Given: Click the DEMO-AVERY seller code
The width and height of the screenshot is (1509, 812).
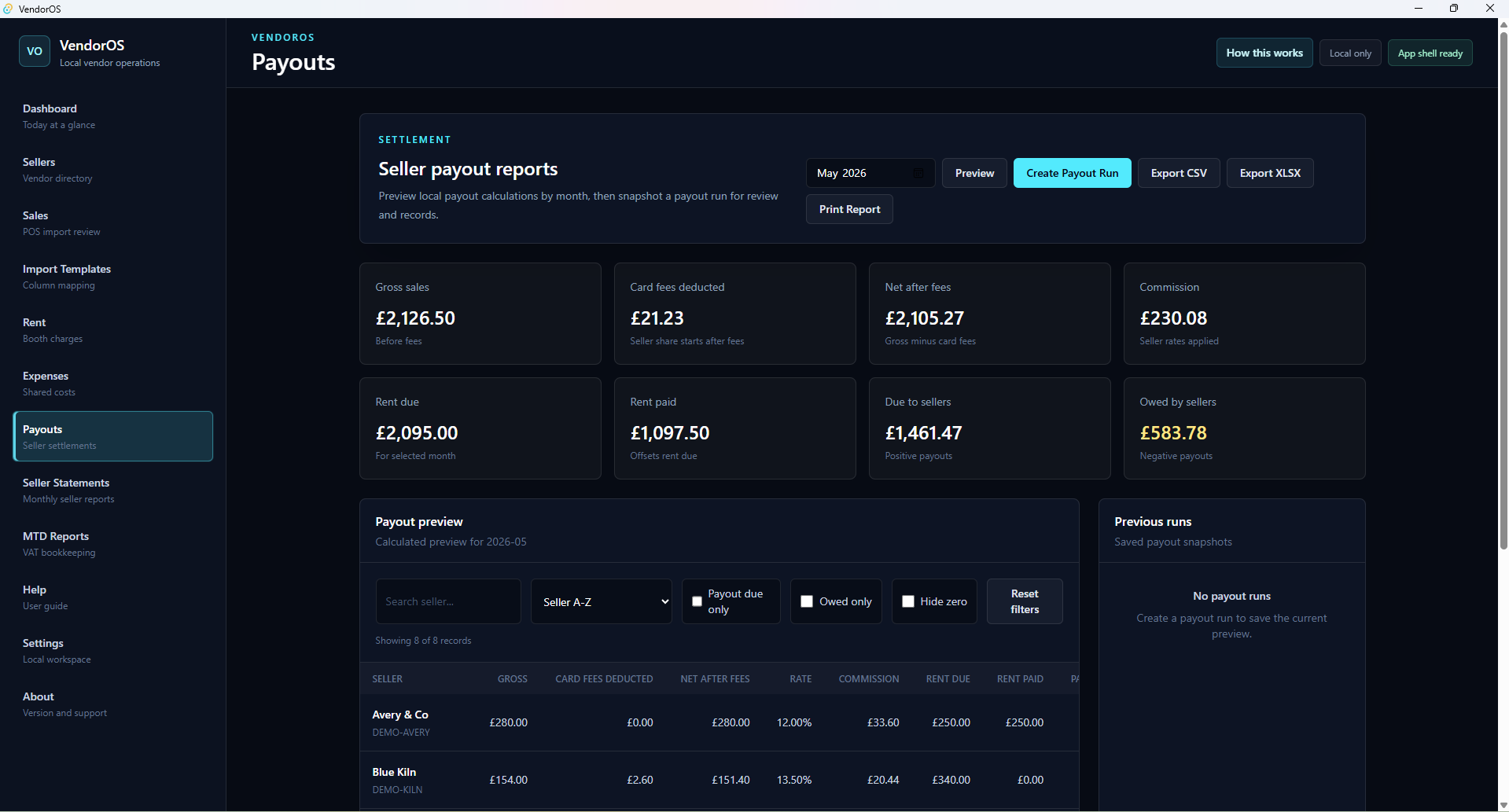Looking at the screenshot, I should 401,732.
